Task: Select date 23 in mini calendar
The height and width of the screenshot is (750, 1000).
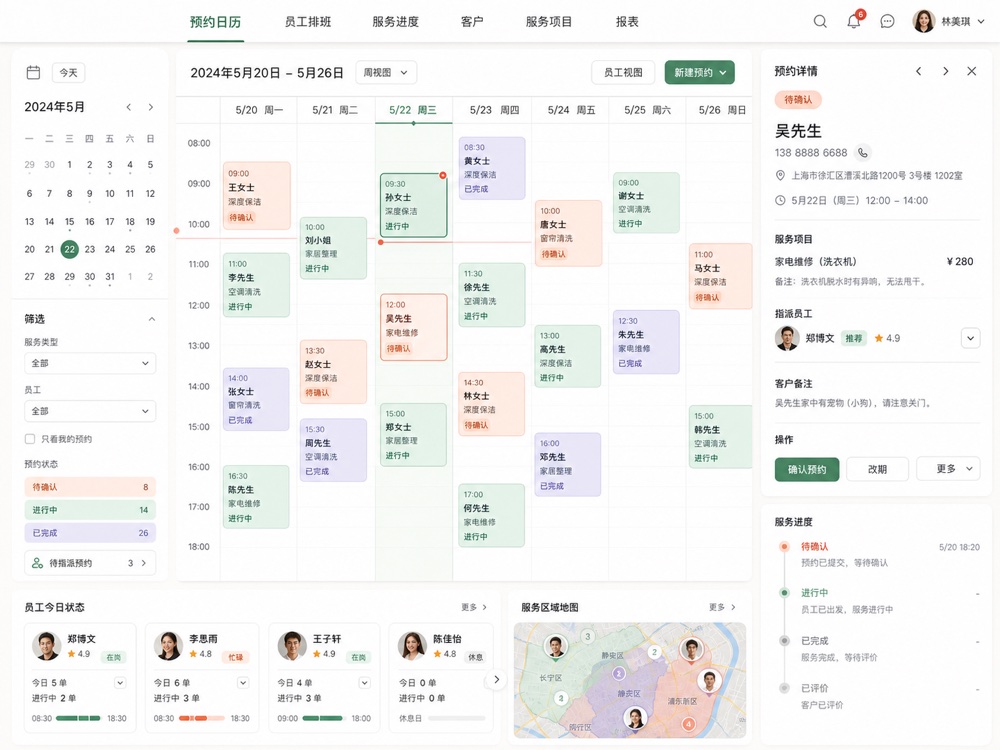Action: pos(89,249)
